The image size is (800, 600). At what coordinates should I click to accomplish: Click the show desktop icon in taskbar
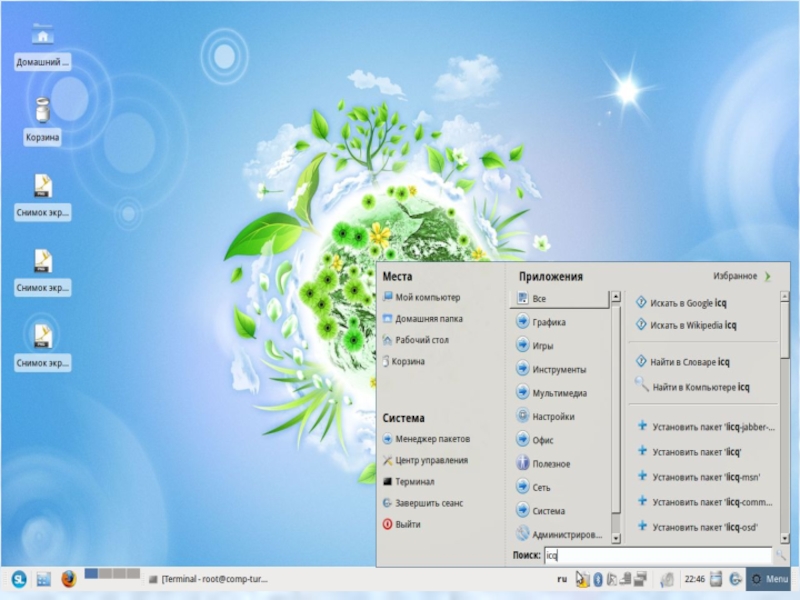[44, 579]
